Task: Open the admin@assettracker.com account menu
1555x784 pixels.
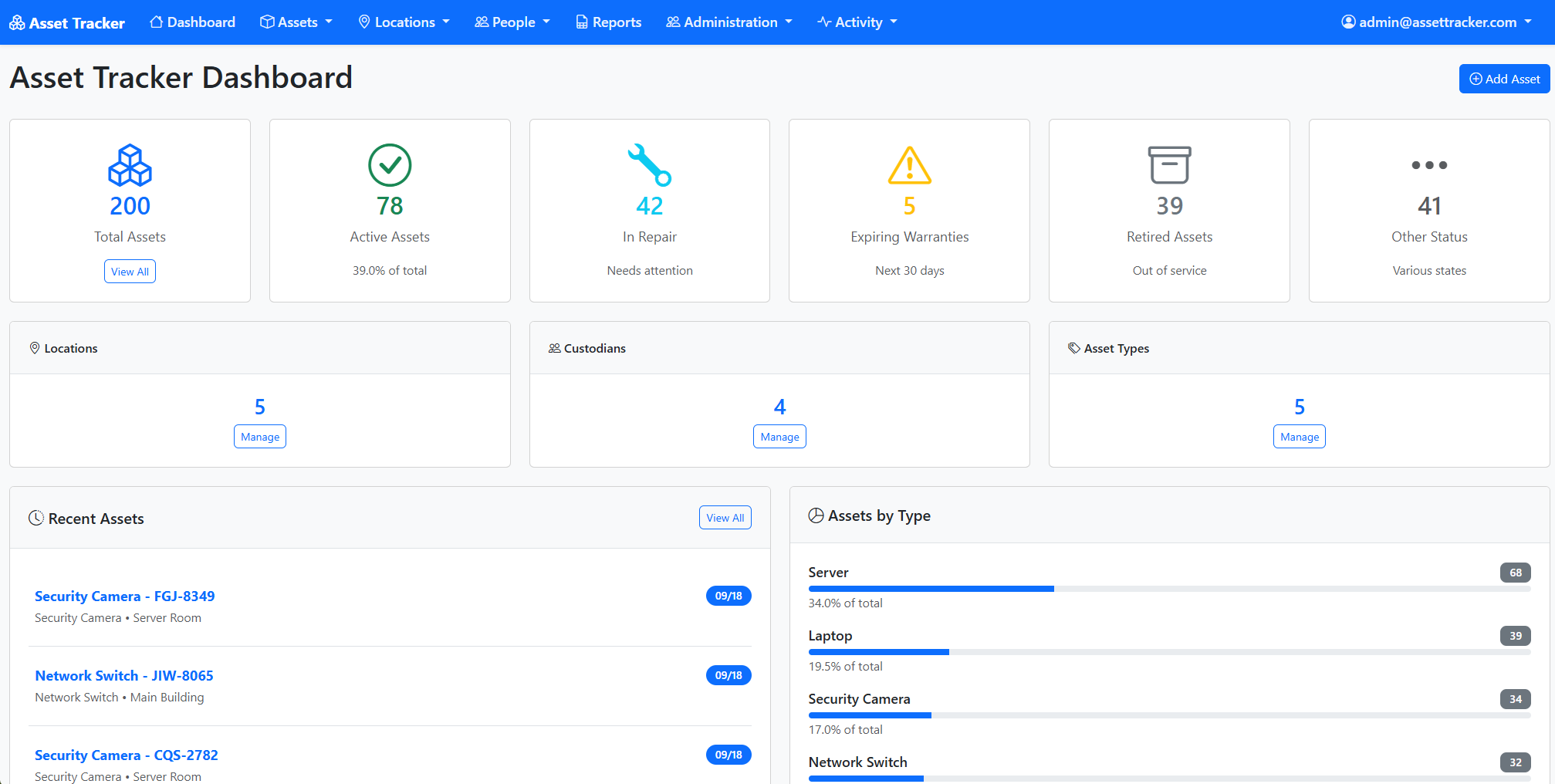Action: (x=1437, y=22)
